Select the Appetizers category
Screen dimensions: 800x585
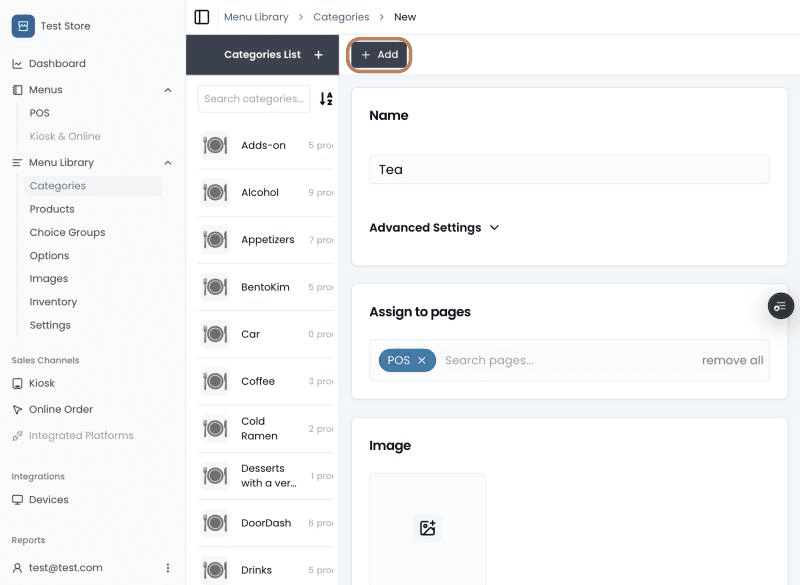(x=265, y=240)
